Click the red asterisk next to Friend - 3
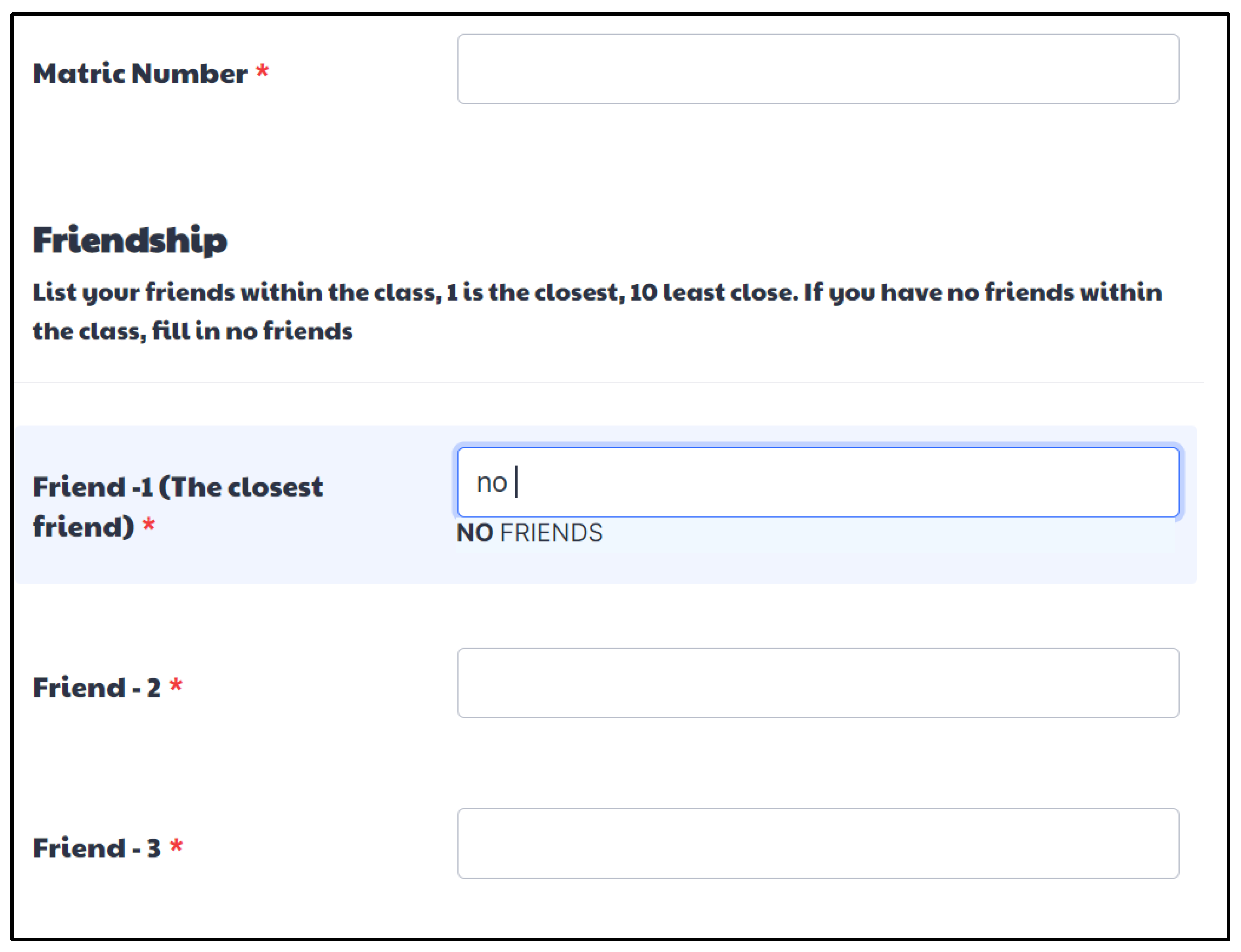1241x952 pixels. (x=176, y=846)
